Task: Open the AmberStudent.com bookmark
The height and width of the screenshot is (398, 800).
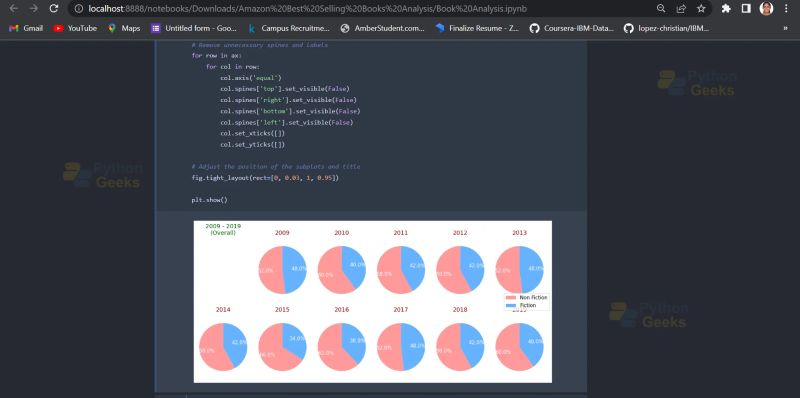Action: 383,29
